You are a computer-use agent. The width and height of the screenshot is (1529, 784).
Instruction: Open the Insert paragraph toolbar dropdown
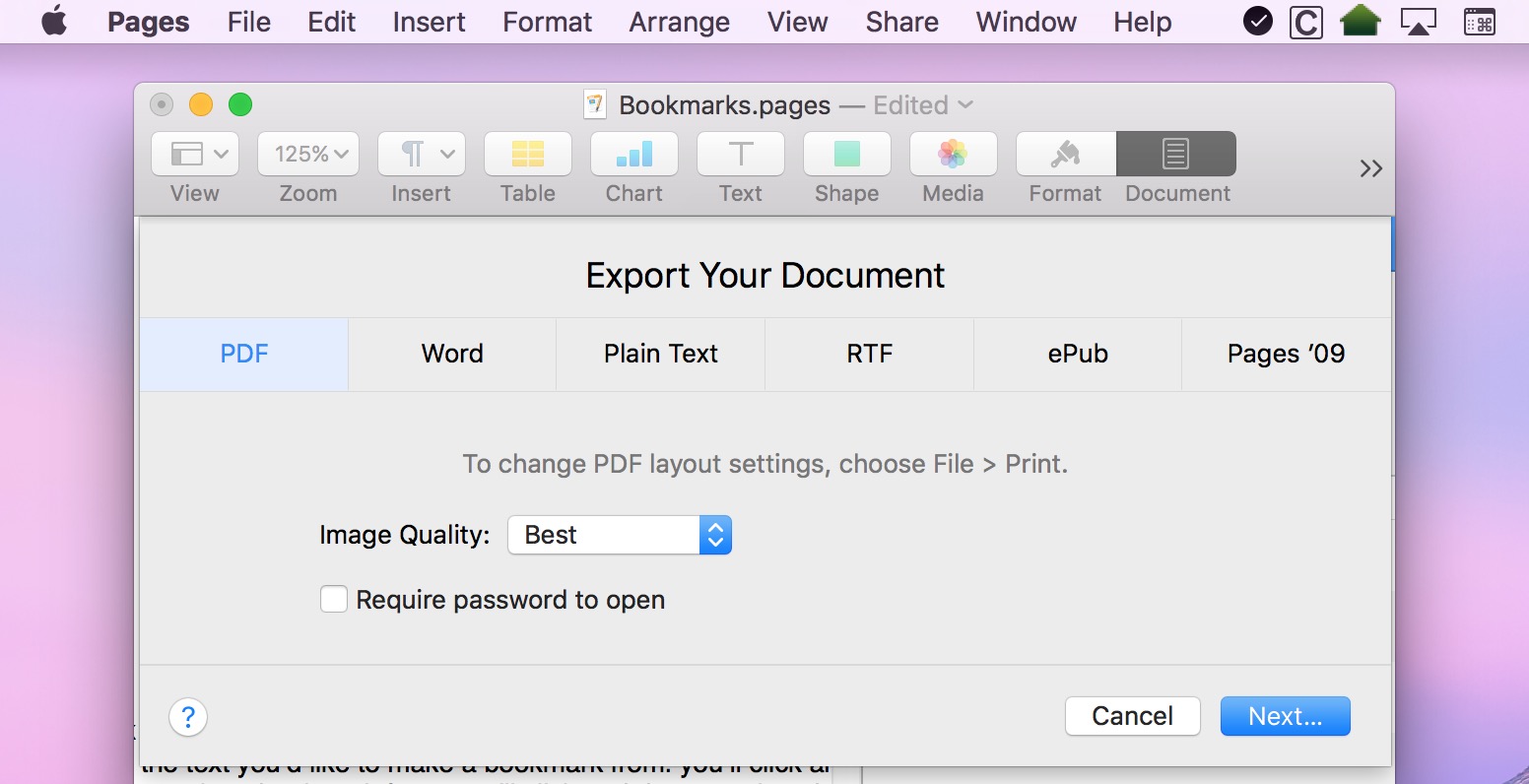(x=422, y=154)
